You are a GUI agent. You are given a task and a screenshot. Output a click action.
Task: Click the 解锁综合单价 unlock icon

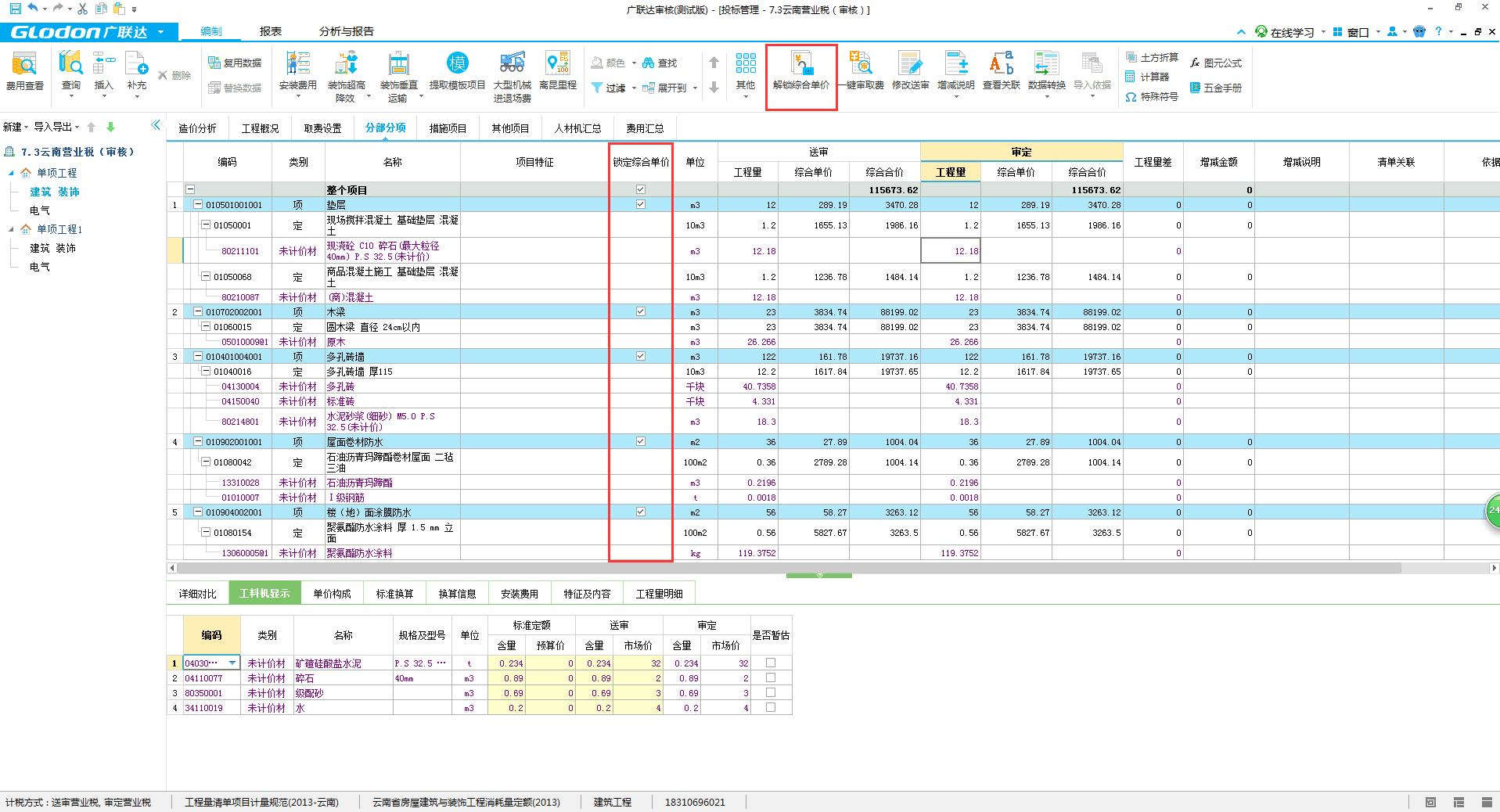(x=800, y=64)
